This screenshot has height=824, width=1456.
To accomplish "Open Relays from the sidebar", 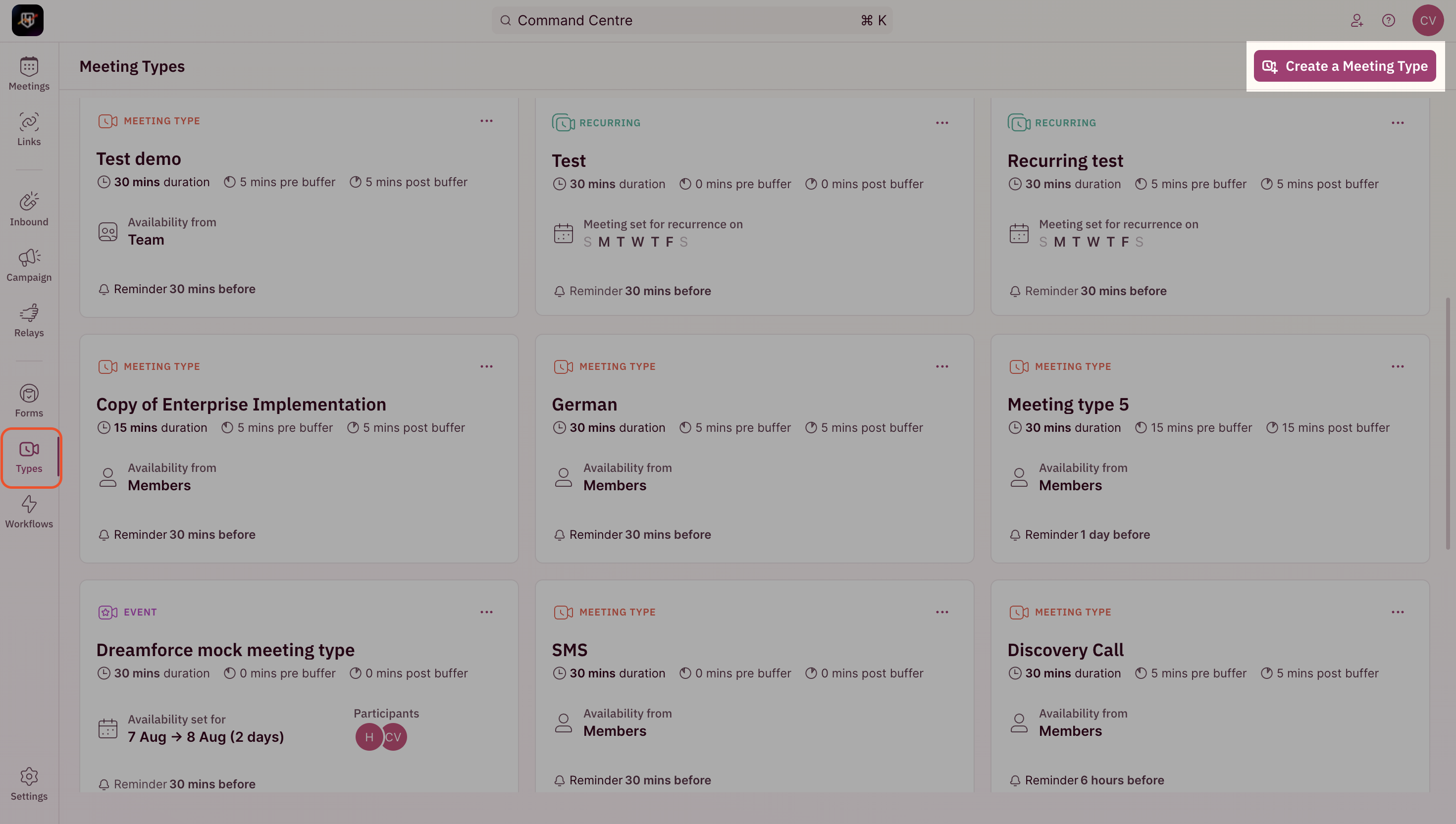I will pos(29,320).
